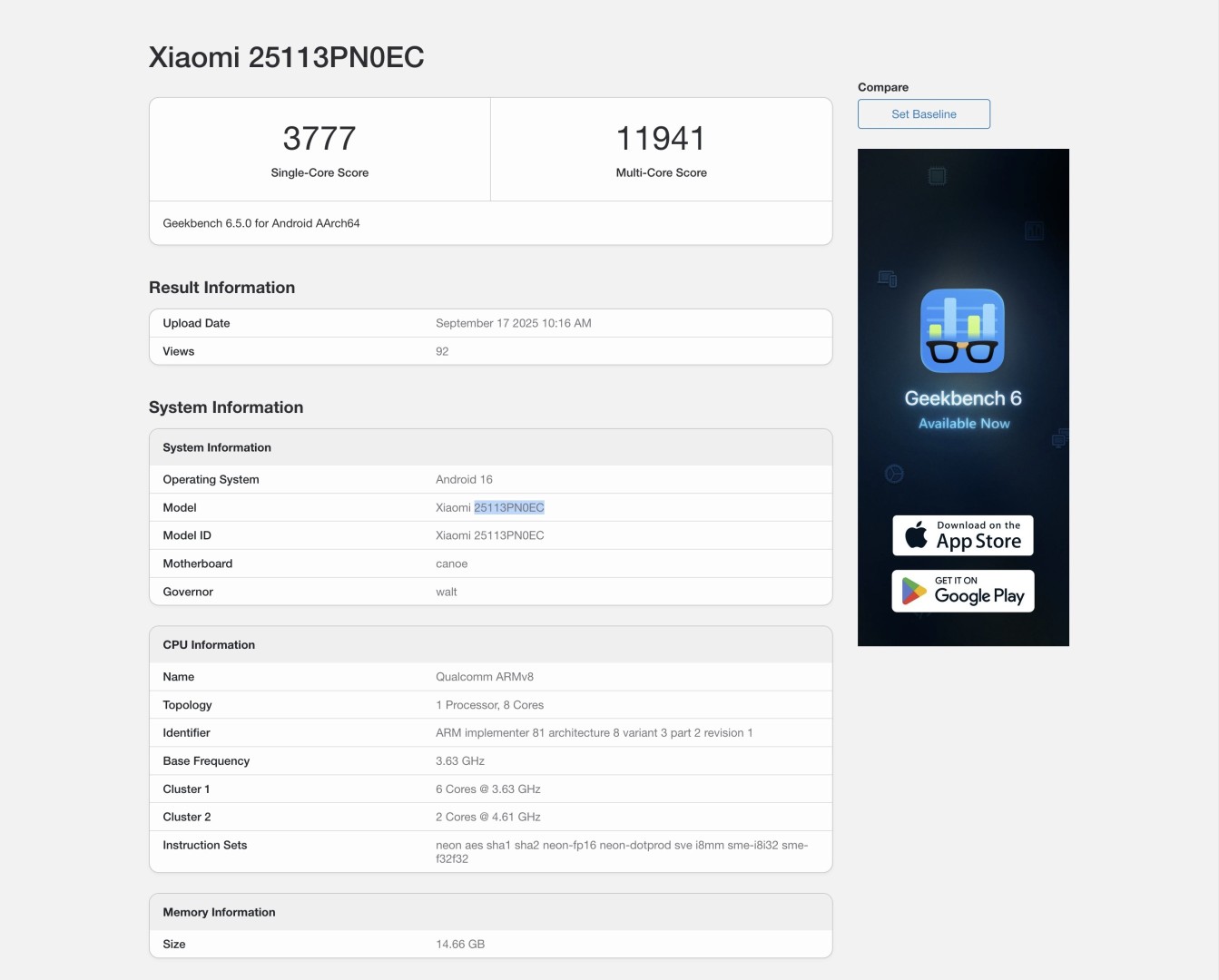
Task: Click the Google Play triangle logo
Action: tap(913, 592)
